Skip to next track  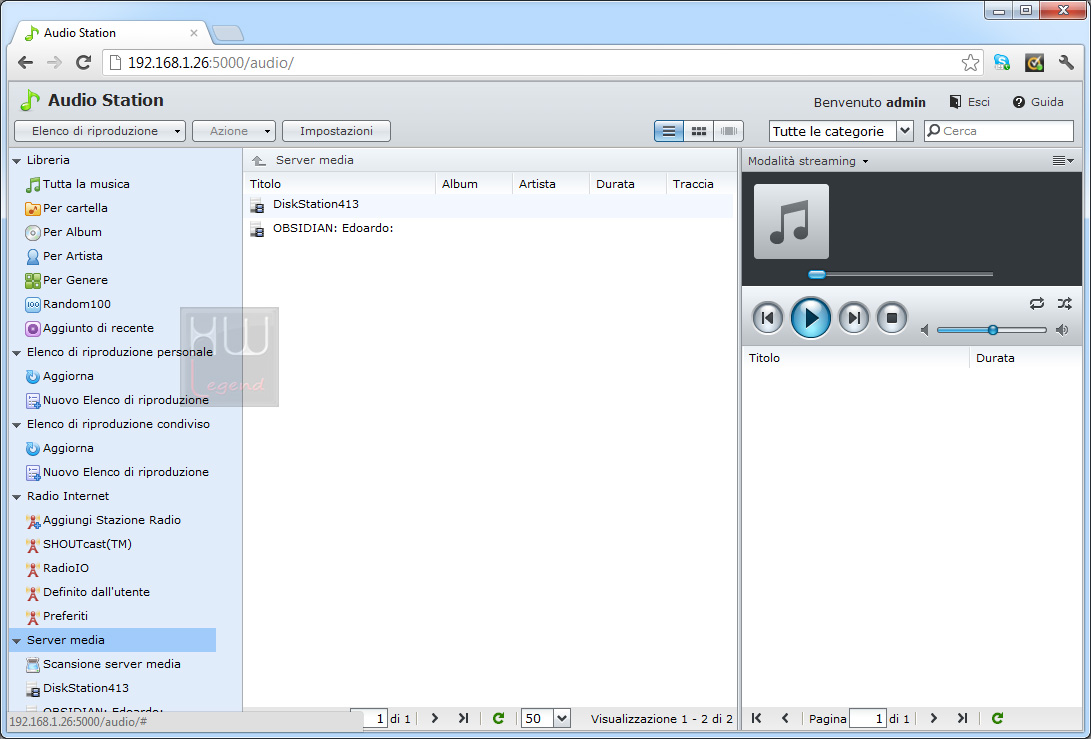854,318
